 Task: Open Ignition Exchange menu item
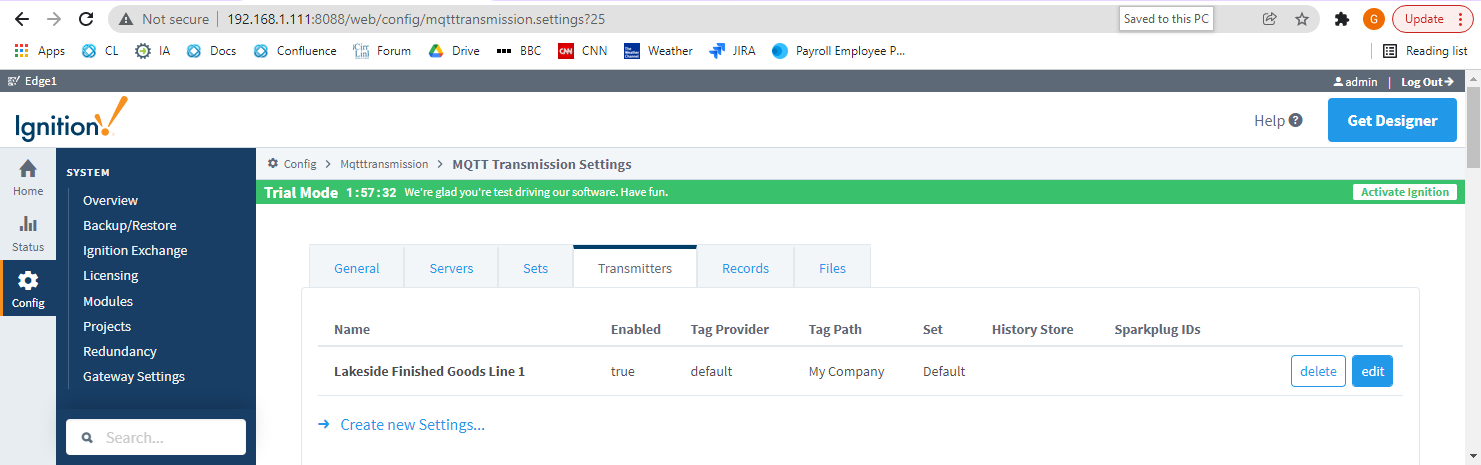click(x=135, y=250)
